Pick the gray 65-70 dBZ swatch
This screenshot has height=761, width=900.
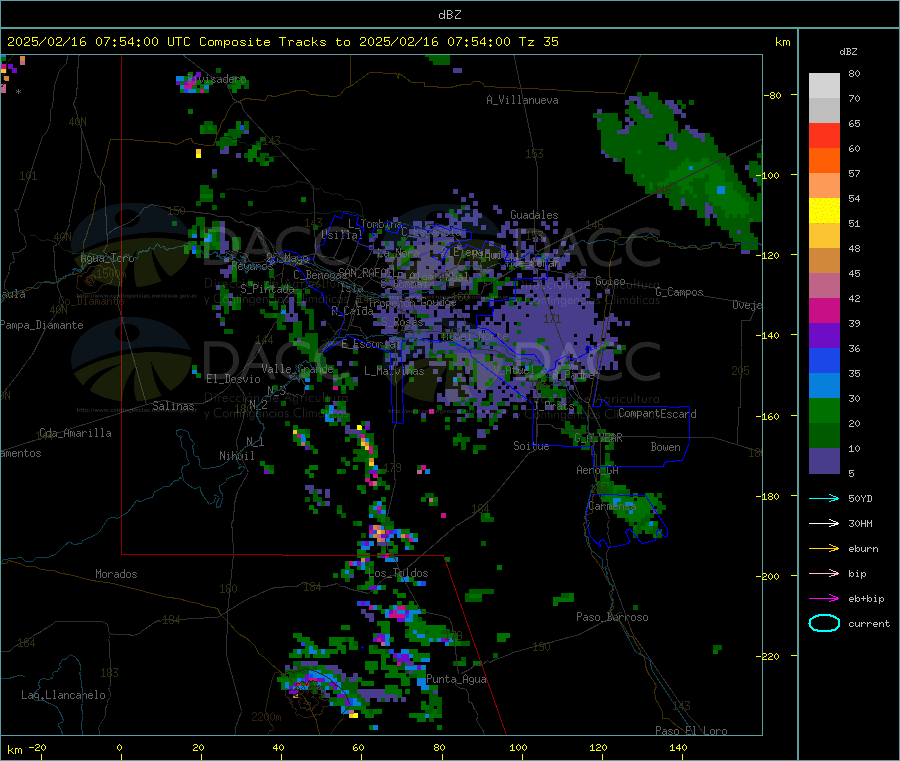824,111
